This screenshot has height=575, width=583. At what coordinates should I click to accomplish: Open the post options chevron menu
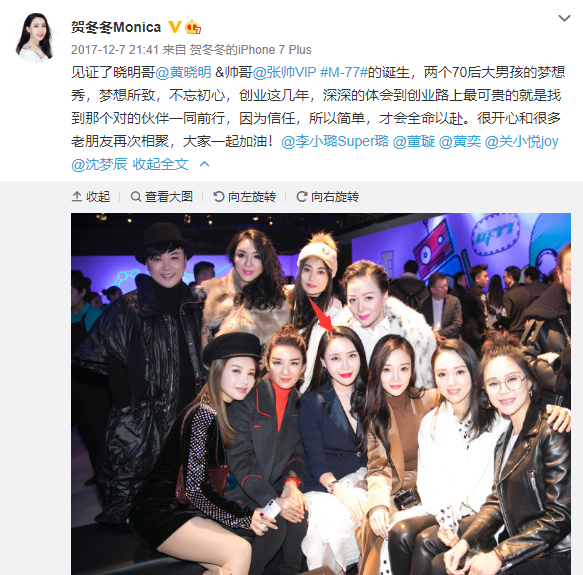(564, 18)
